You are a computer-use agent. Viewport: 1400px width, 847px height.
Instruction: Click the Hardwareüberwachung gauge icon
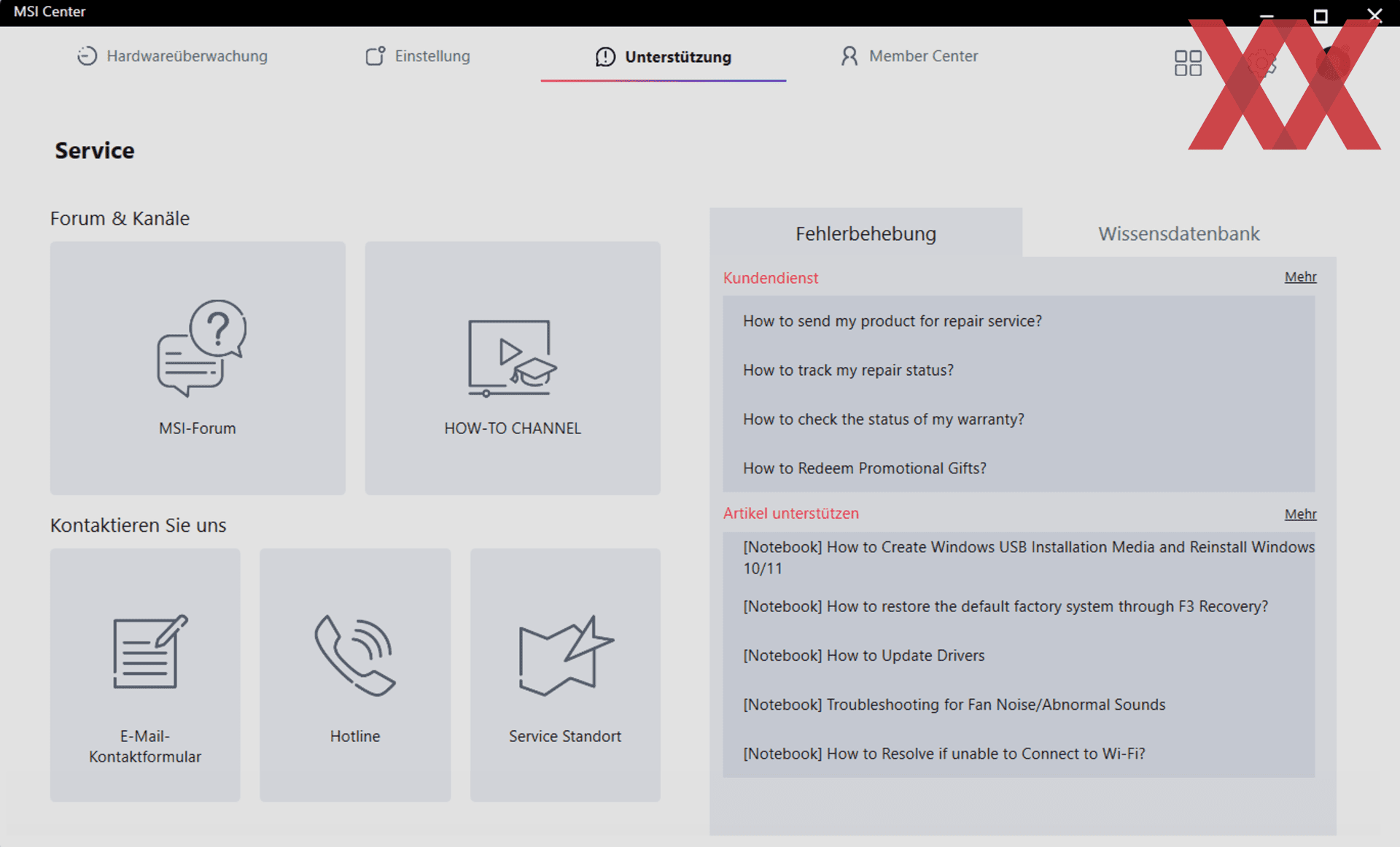87,56
